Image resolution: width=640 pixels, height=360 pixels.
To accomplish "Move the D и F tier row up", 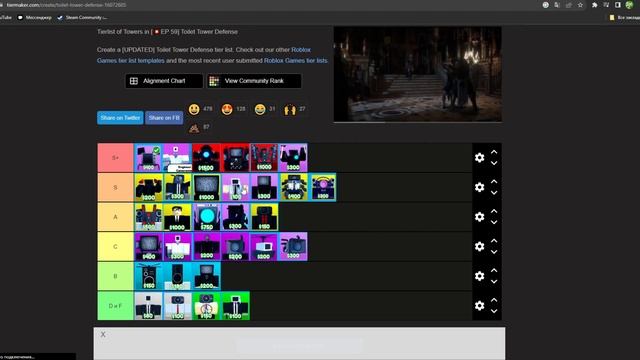I will point(494,300).
